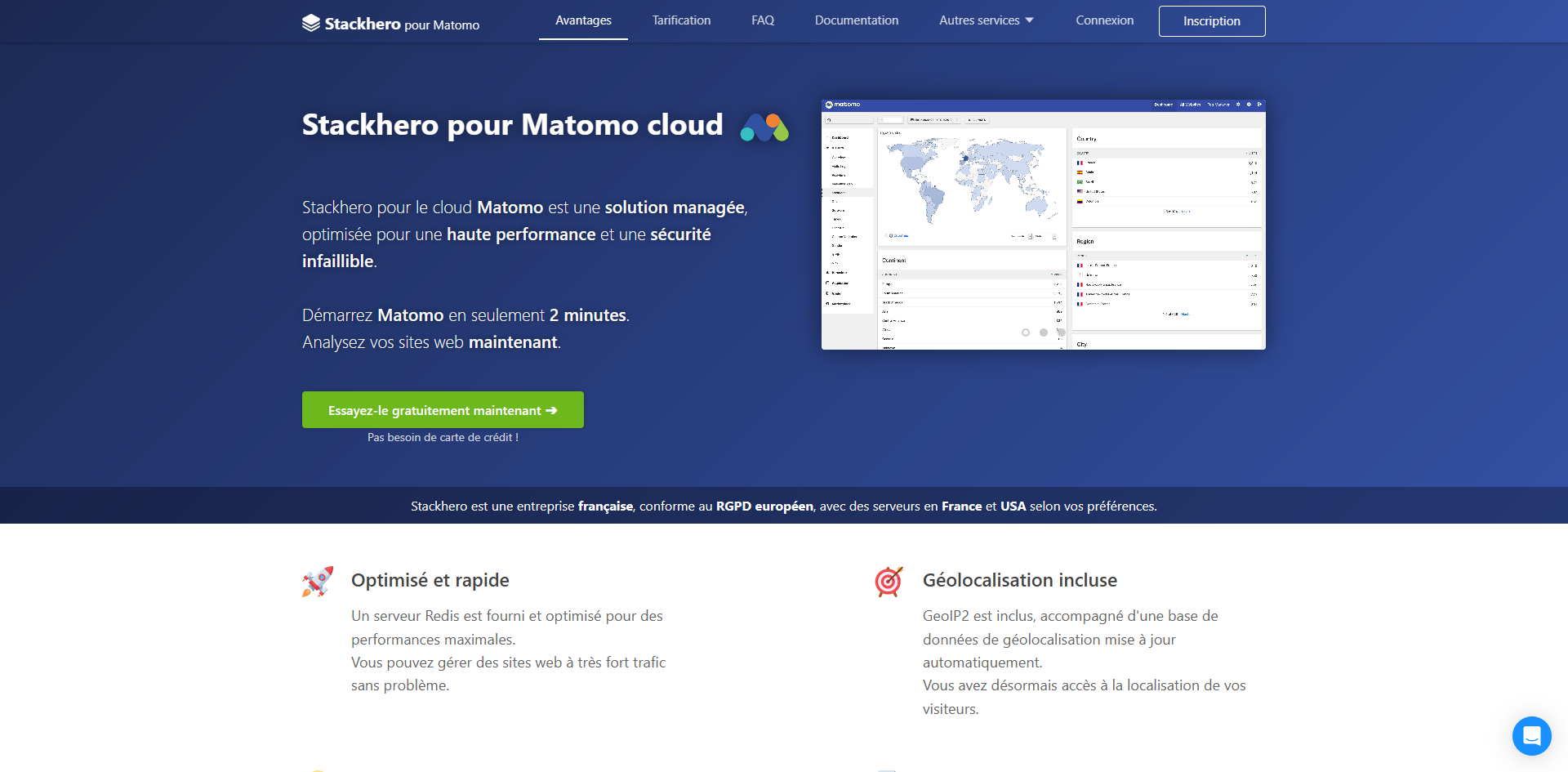Open the Avantages tab
Screen dimensions: 1568x772
tap(583, 20)
